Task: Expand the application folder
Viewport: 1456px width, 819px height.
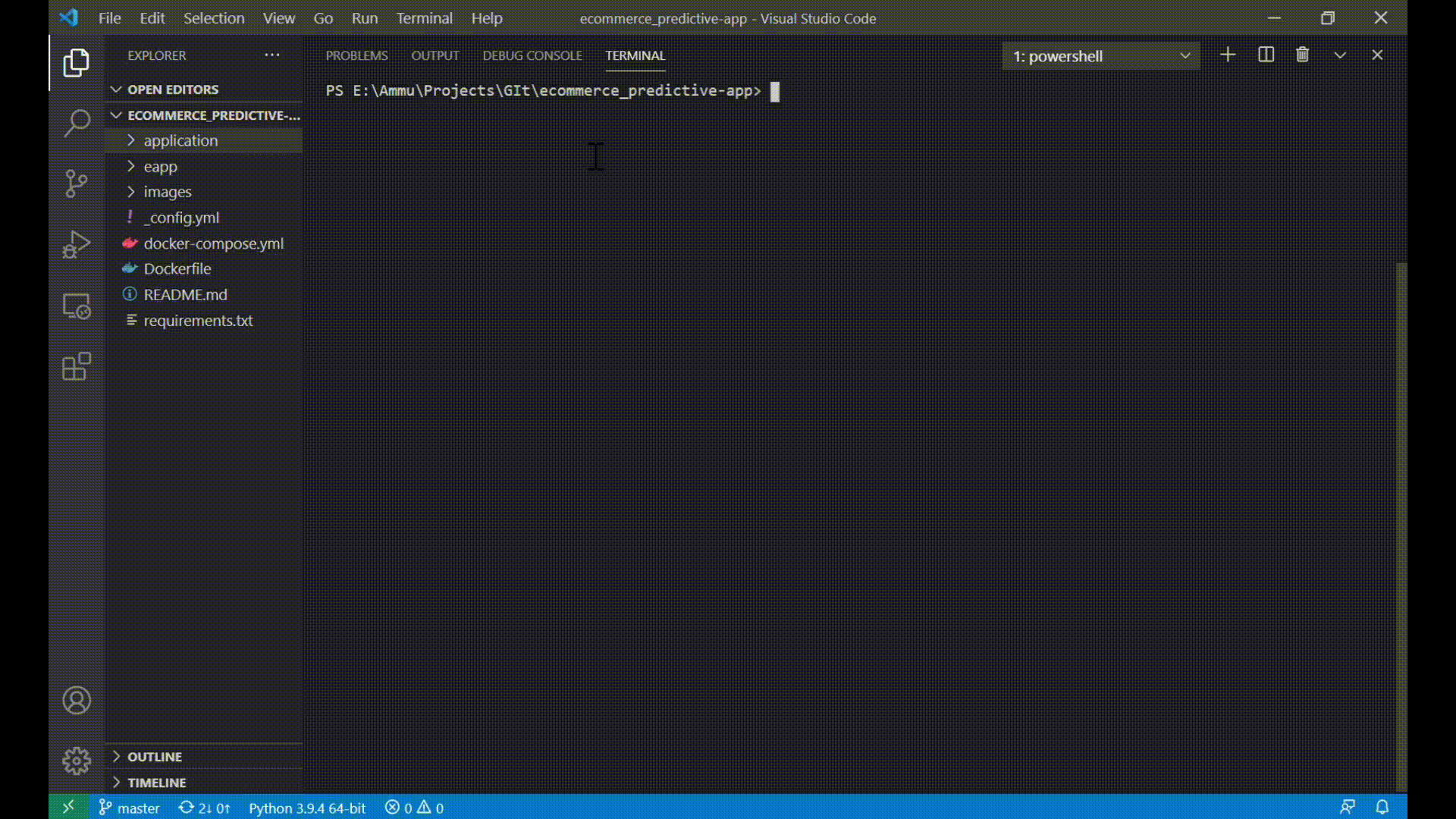Action: (180, 140)
